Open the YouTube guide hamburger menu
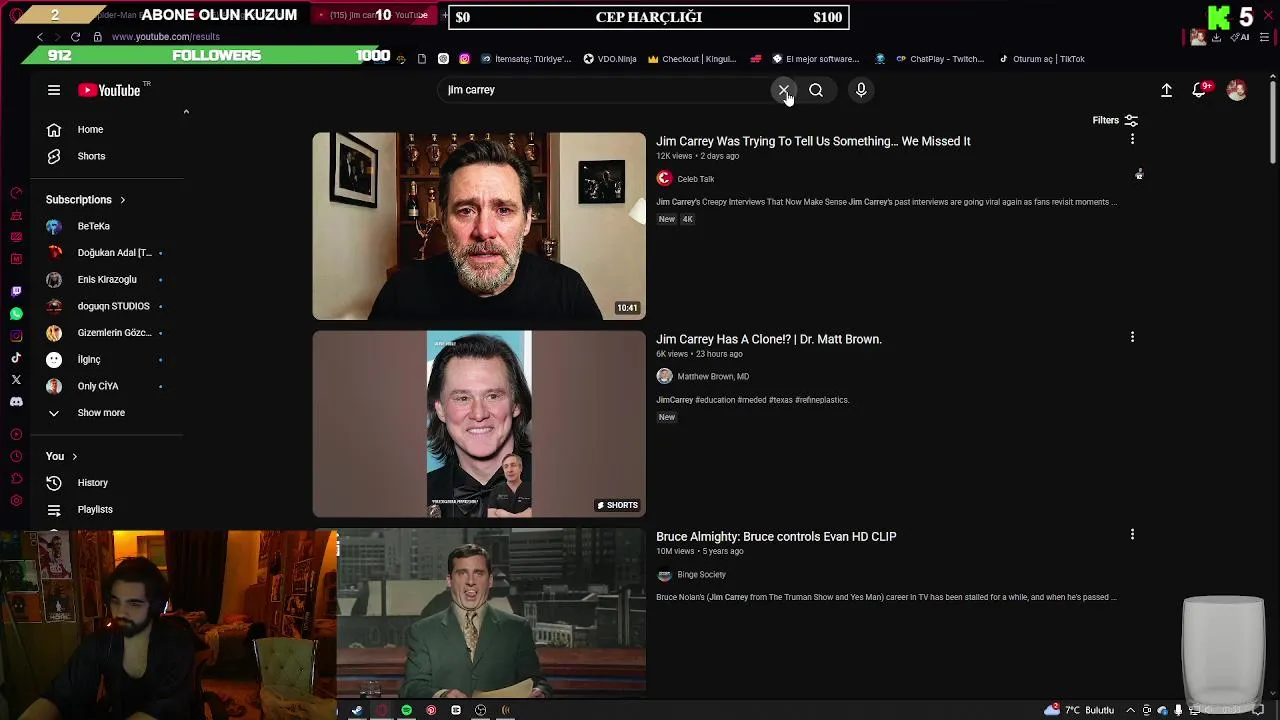 [x=54, y=90]
